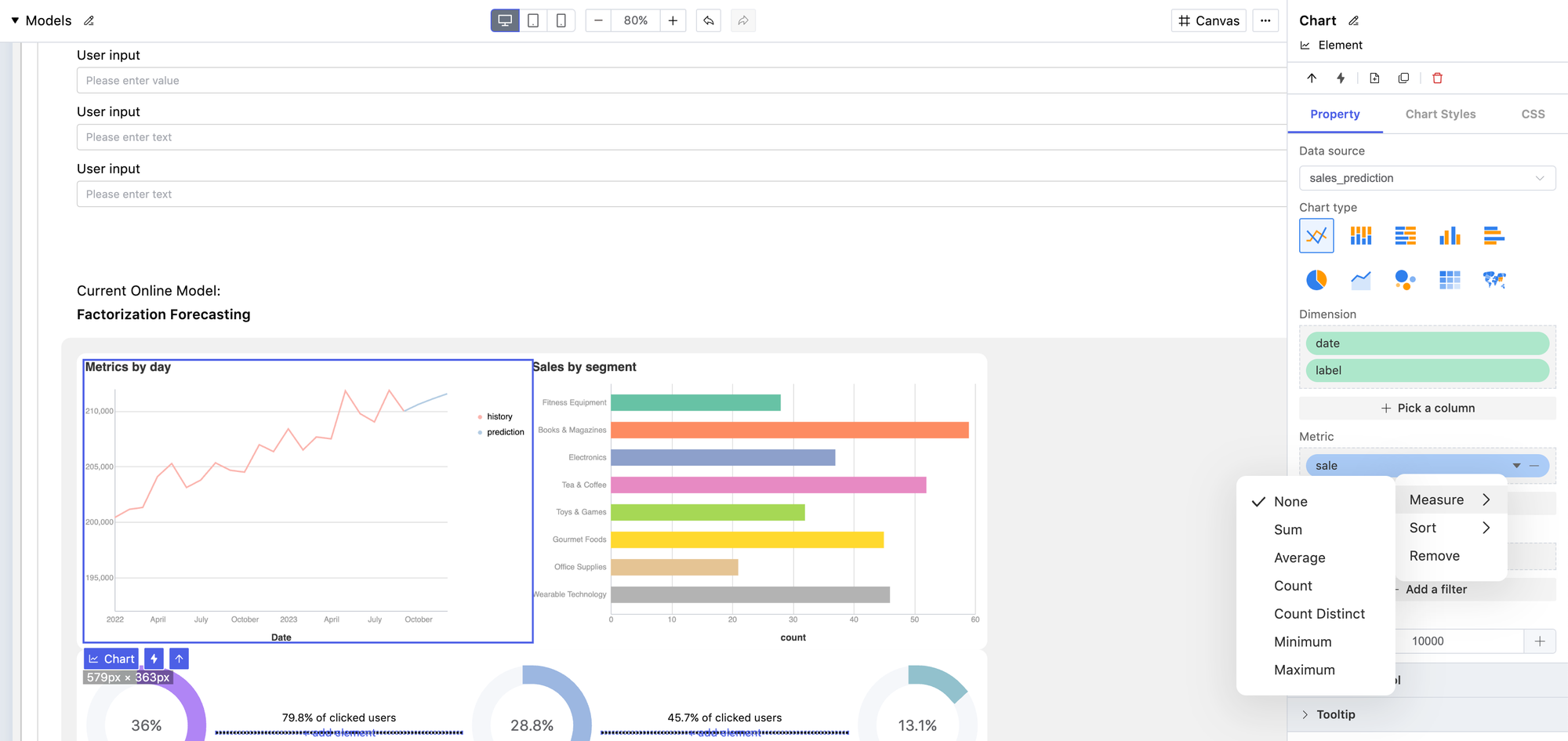This screenshot has width=1568, height=741.
Task: Select the scatter bubble chart type
Action: (1406, 280)
